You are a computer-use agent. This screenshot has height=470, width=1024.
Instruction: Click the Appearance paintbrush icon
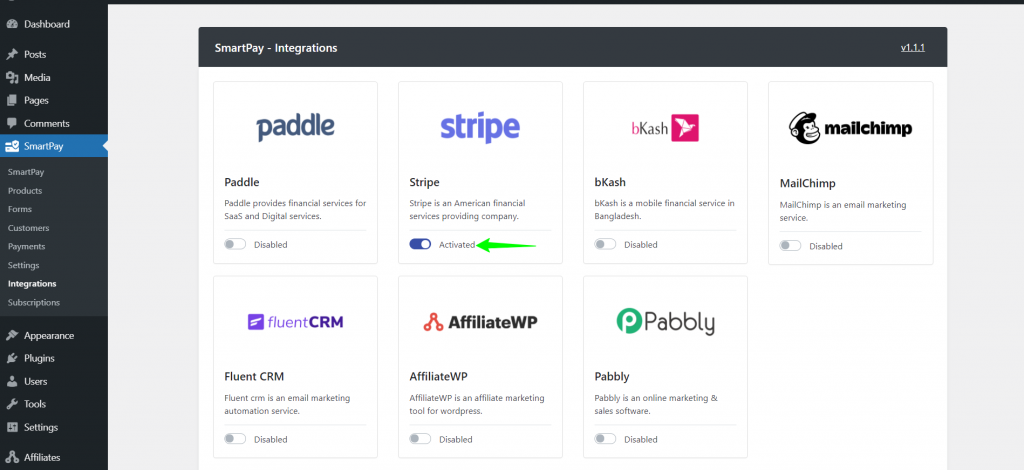pyautogui.click(x=12, y=336)
